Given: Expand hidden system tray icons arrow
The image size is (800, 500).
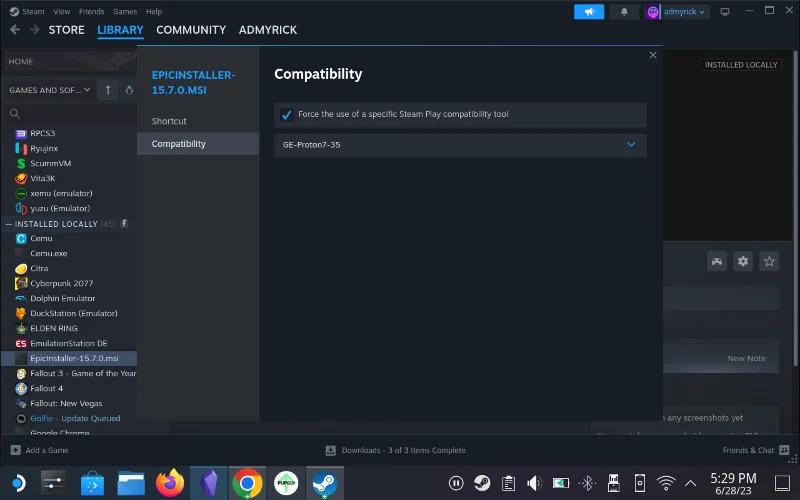Looking at the screenshot, I should click(690, 483).
